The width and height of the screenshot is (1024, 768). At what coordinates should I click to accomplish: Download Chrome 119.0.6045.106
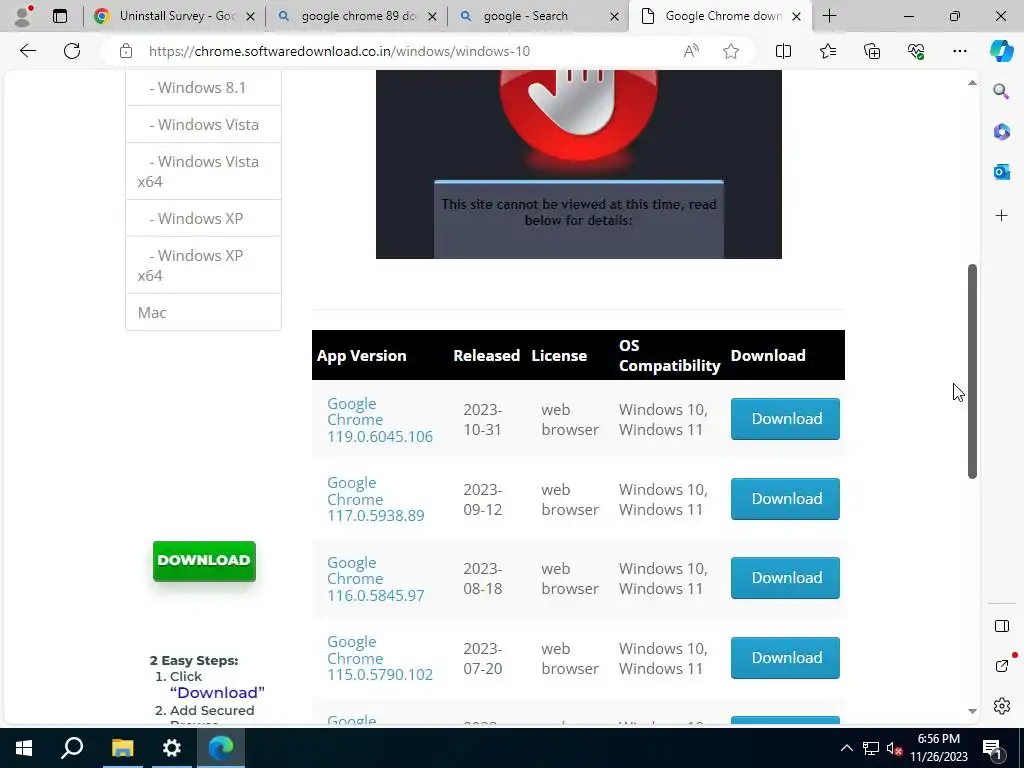click(785, 419)
